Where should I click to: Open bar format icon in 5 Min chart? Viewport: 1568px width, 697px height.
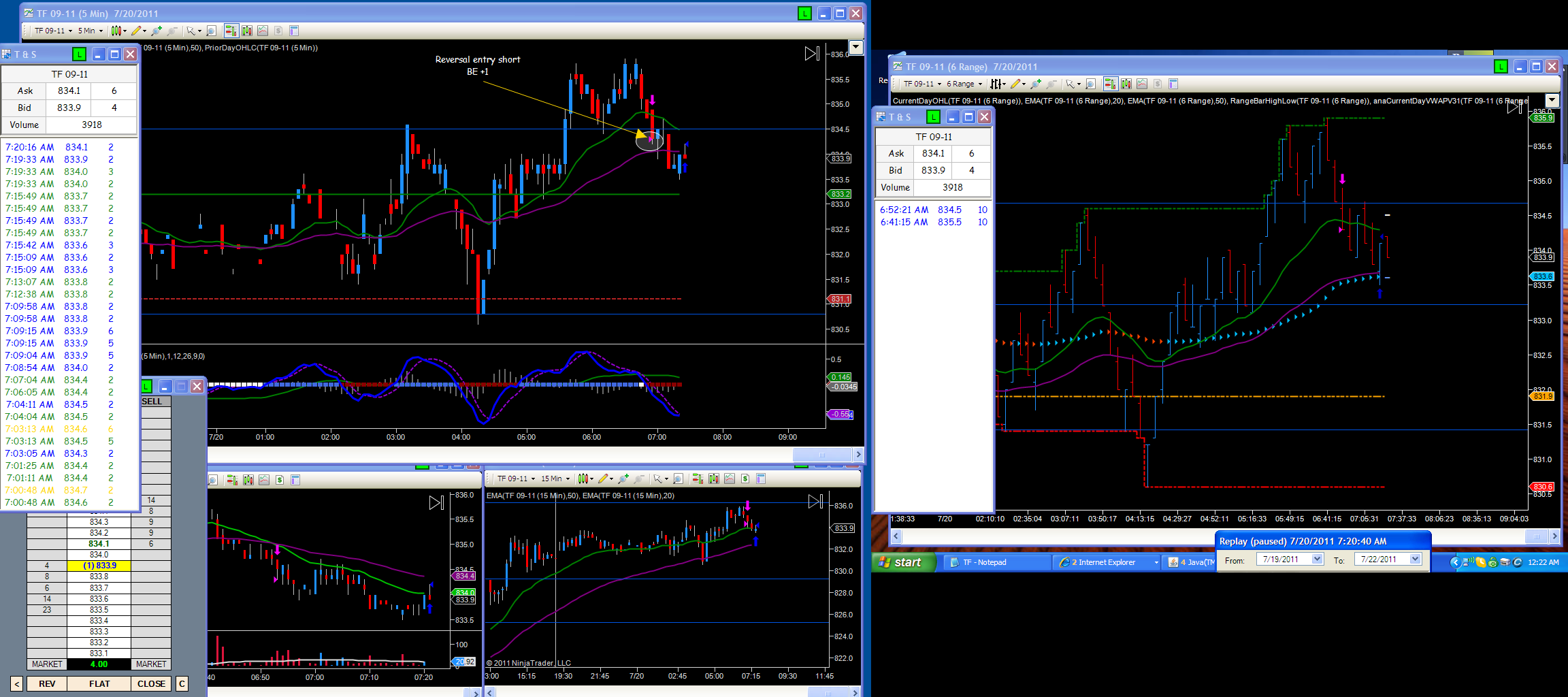coord(246,31)
